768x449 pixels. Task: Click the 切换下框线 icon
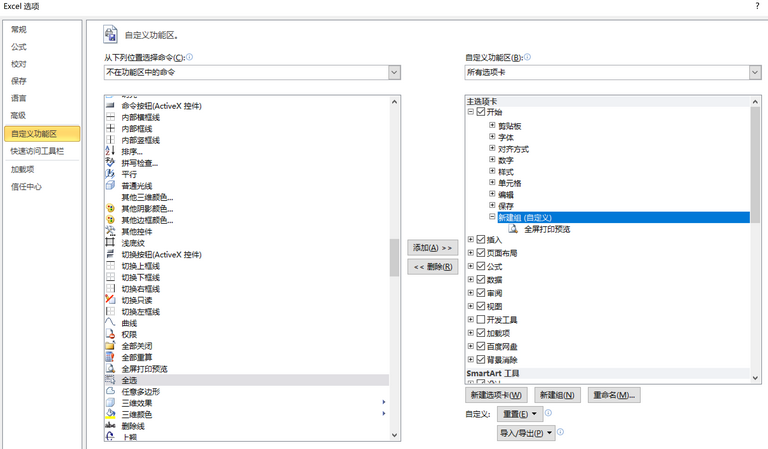pyautogui.click(x=110, y=277)
